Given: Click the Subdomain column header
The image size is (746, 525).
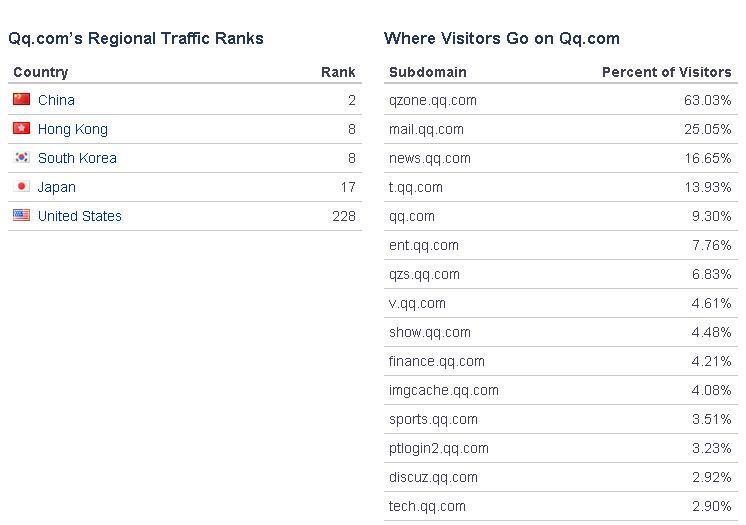Looking at the screenshot, I should [x=428, y=72].
